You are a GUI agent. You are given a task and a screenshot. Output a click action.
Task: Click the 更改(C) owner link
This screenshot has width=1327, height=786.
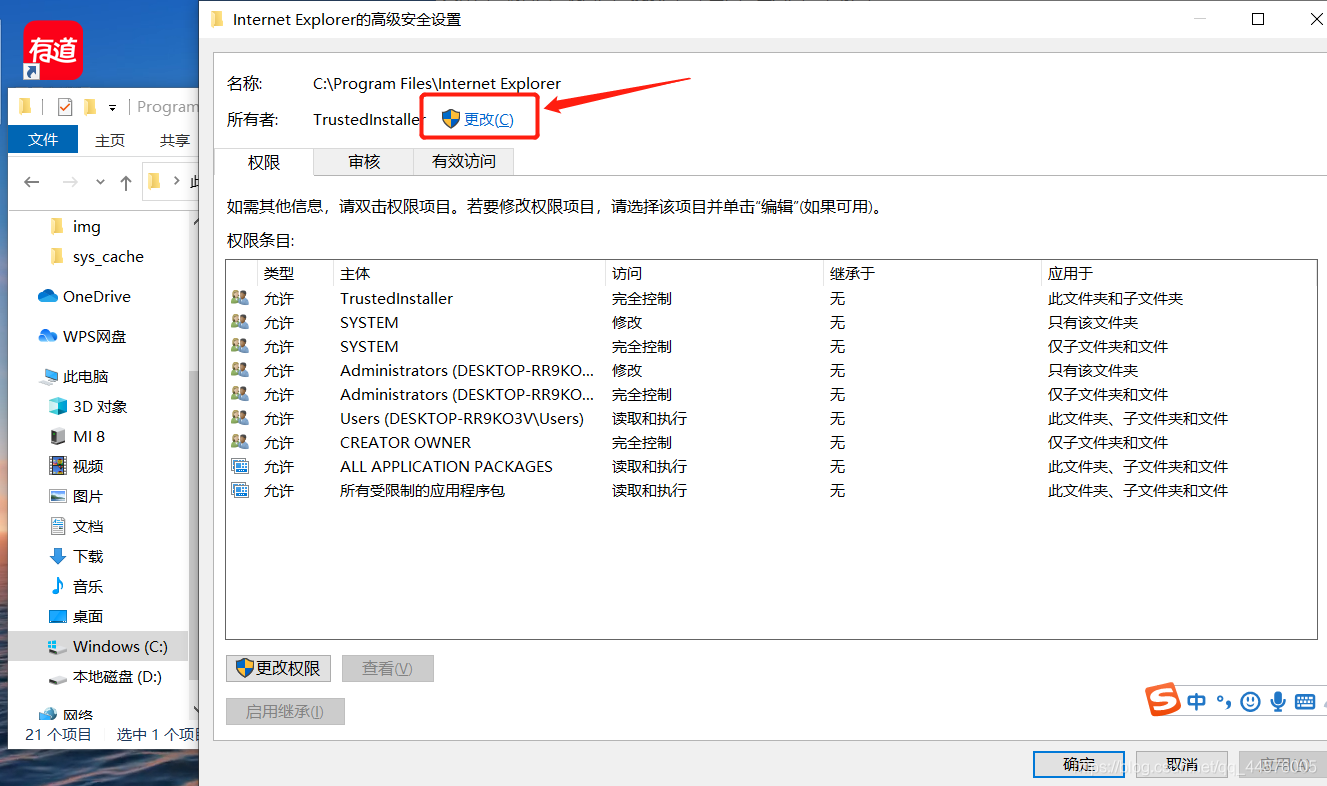(x=489, y=119)
